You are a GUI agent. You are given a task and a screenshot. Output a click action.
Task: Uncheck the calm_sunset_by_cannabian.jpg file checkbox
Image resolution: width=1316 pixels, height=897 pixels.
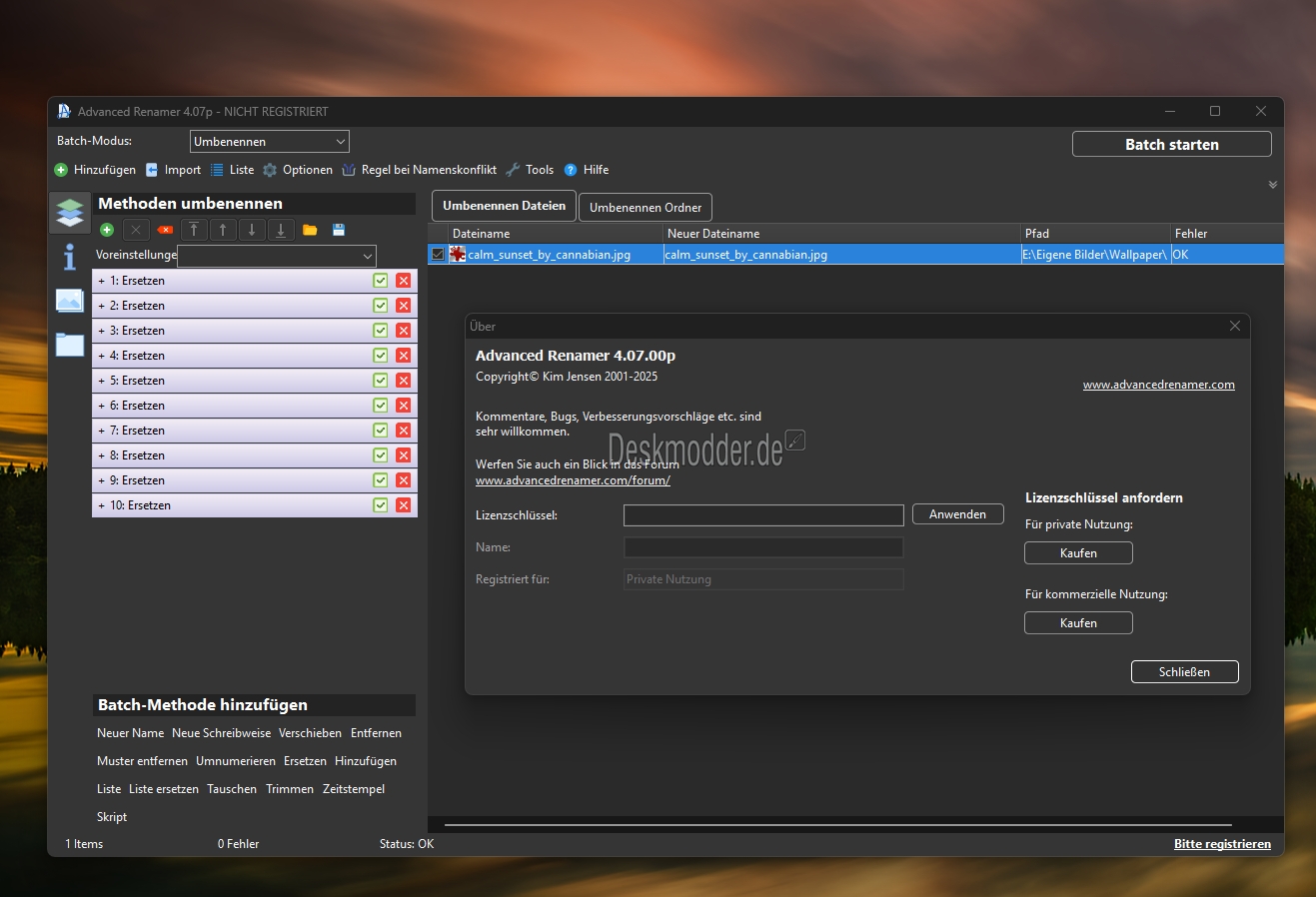point(438,255)
